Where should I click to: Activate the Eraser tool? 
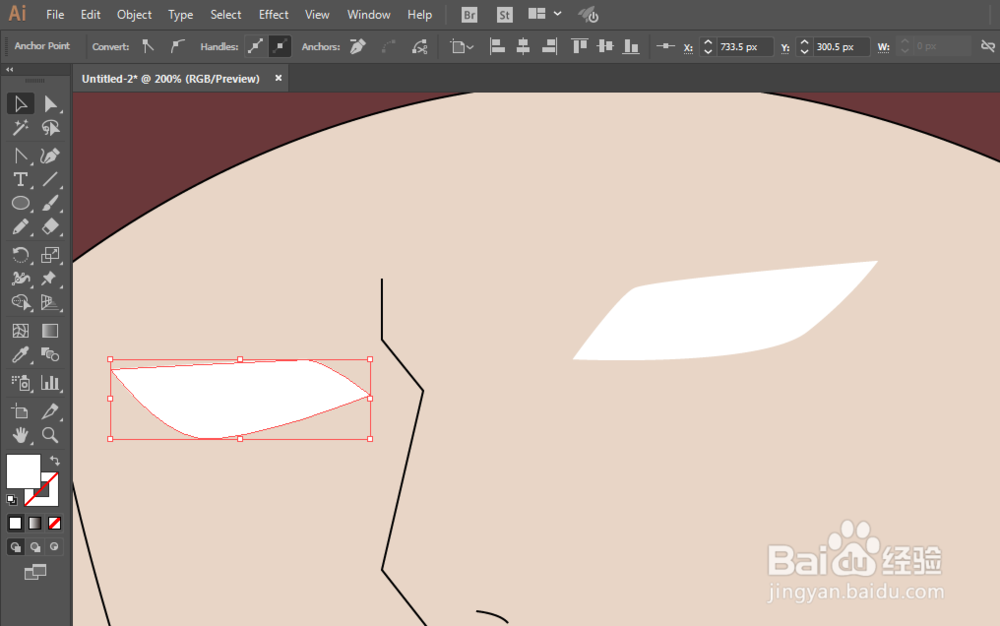click(50, 227)
